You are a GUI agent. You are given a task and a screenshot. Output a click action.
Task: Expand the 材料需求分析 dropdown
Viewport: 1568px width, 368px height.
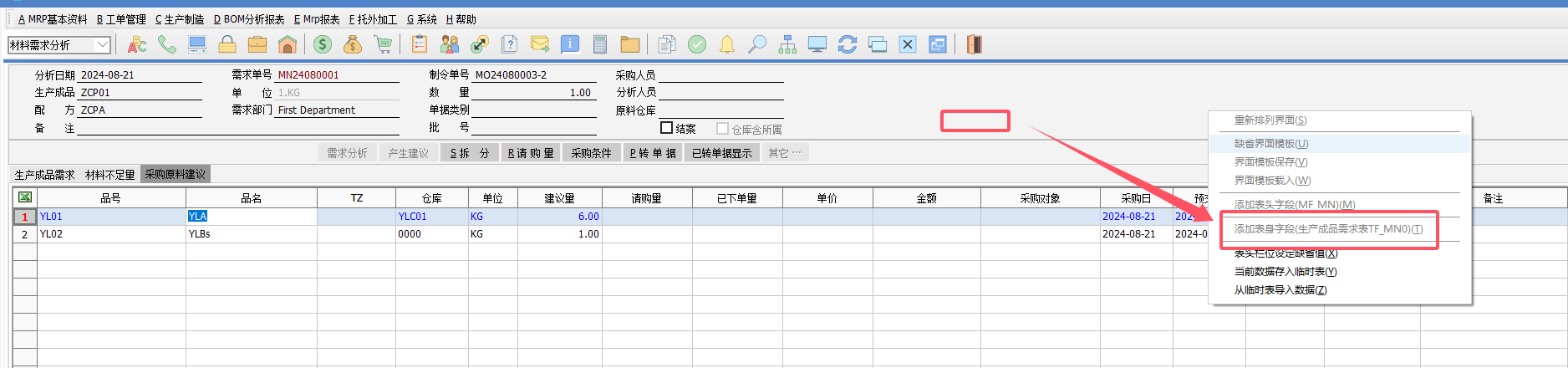(103, 45)
